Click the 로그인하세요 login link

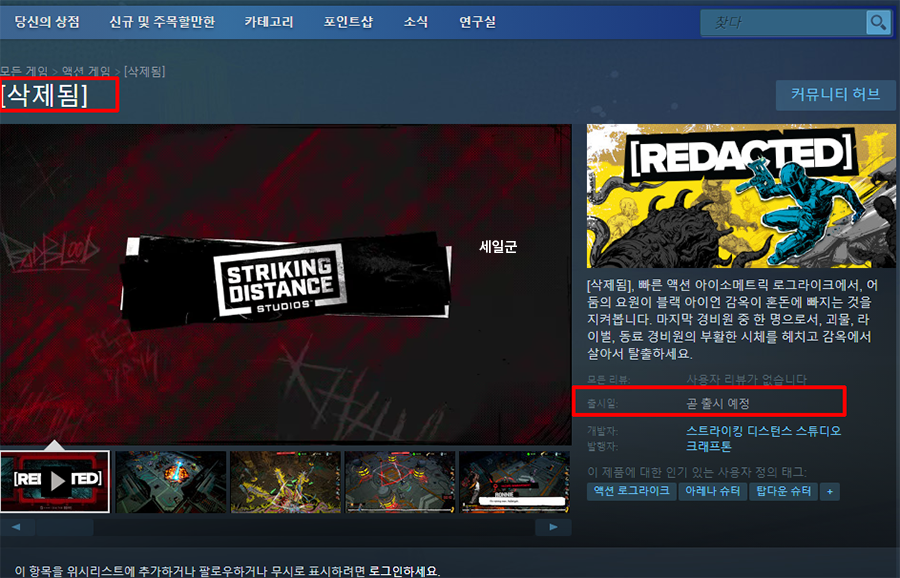(403, 571)
